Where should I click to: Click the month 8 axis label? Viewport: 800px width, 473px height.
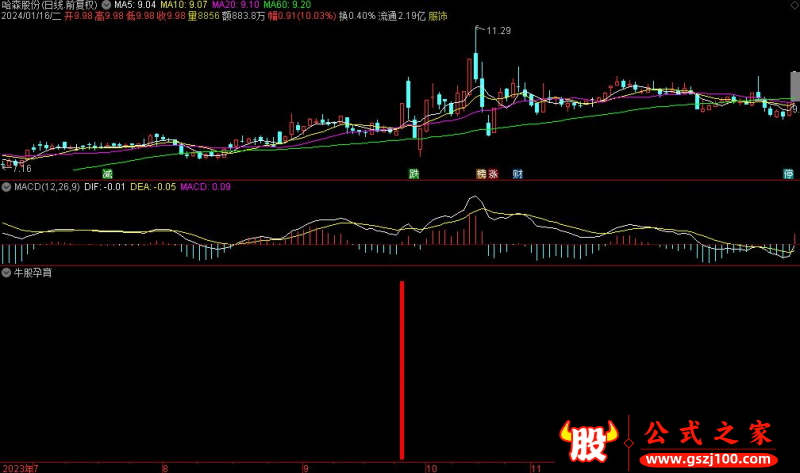click(x=165, y=468)
